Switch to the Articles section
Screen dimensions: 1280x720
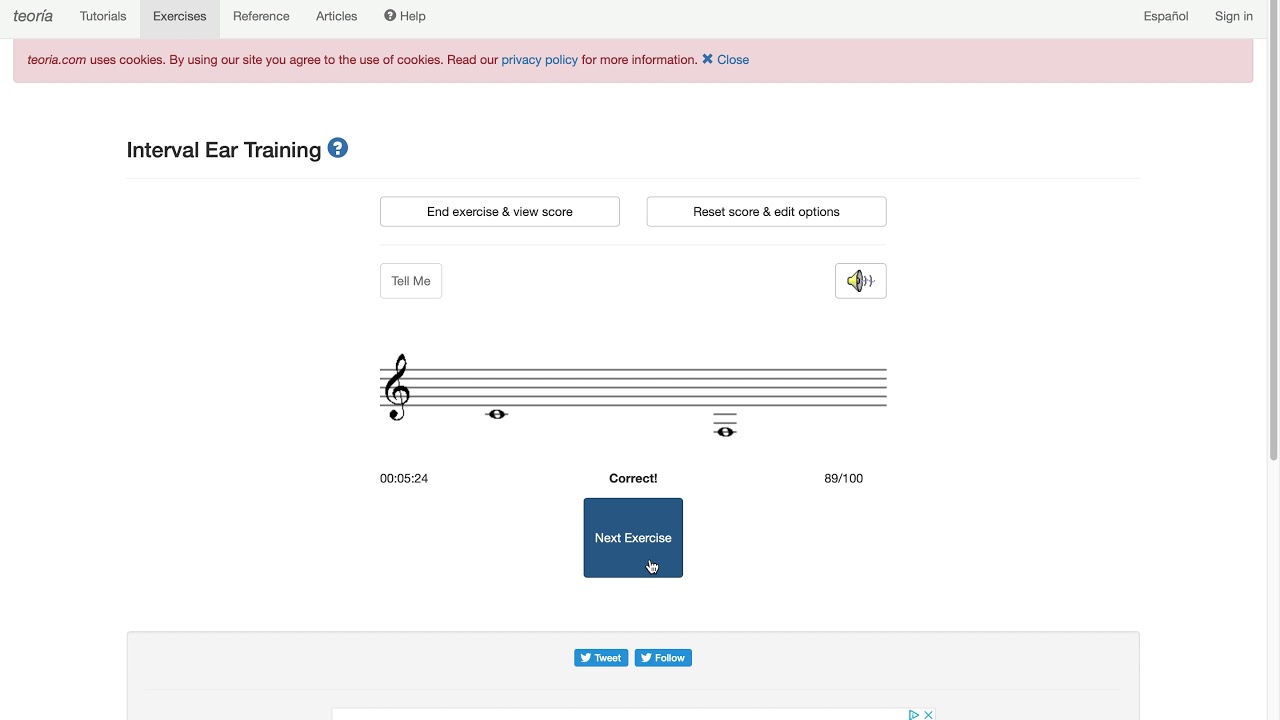coord(336,17)
